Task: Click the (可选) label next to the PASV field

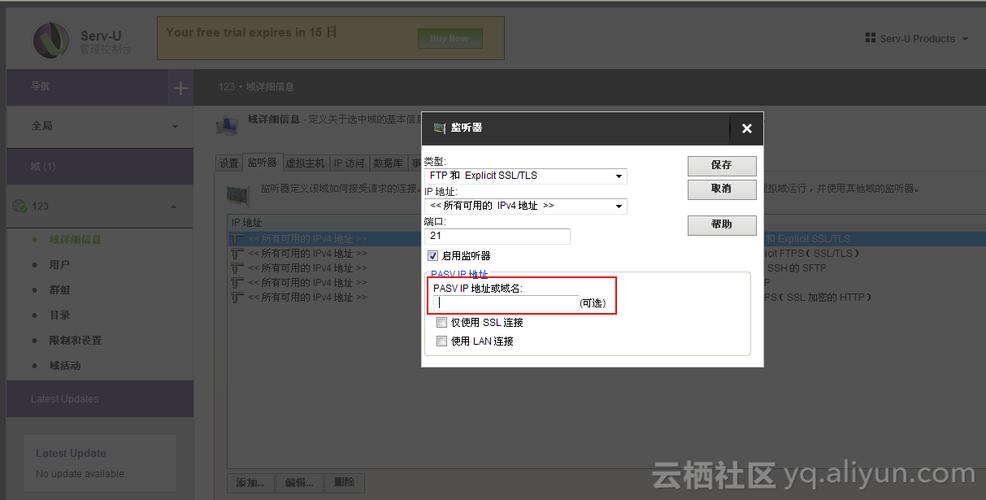Action: point(593,303)
